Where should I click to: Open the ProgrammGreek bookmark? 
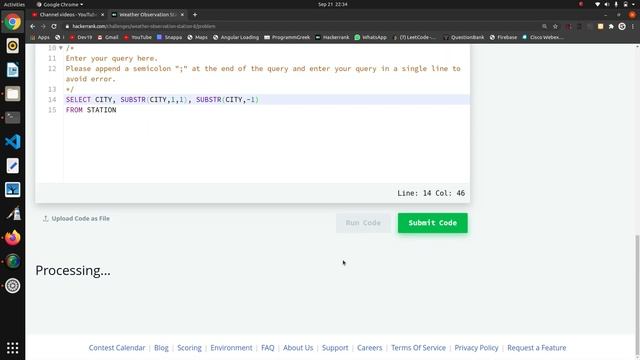point(287,37)
